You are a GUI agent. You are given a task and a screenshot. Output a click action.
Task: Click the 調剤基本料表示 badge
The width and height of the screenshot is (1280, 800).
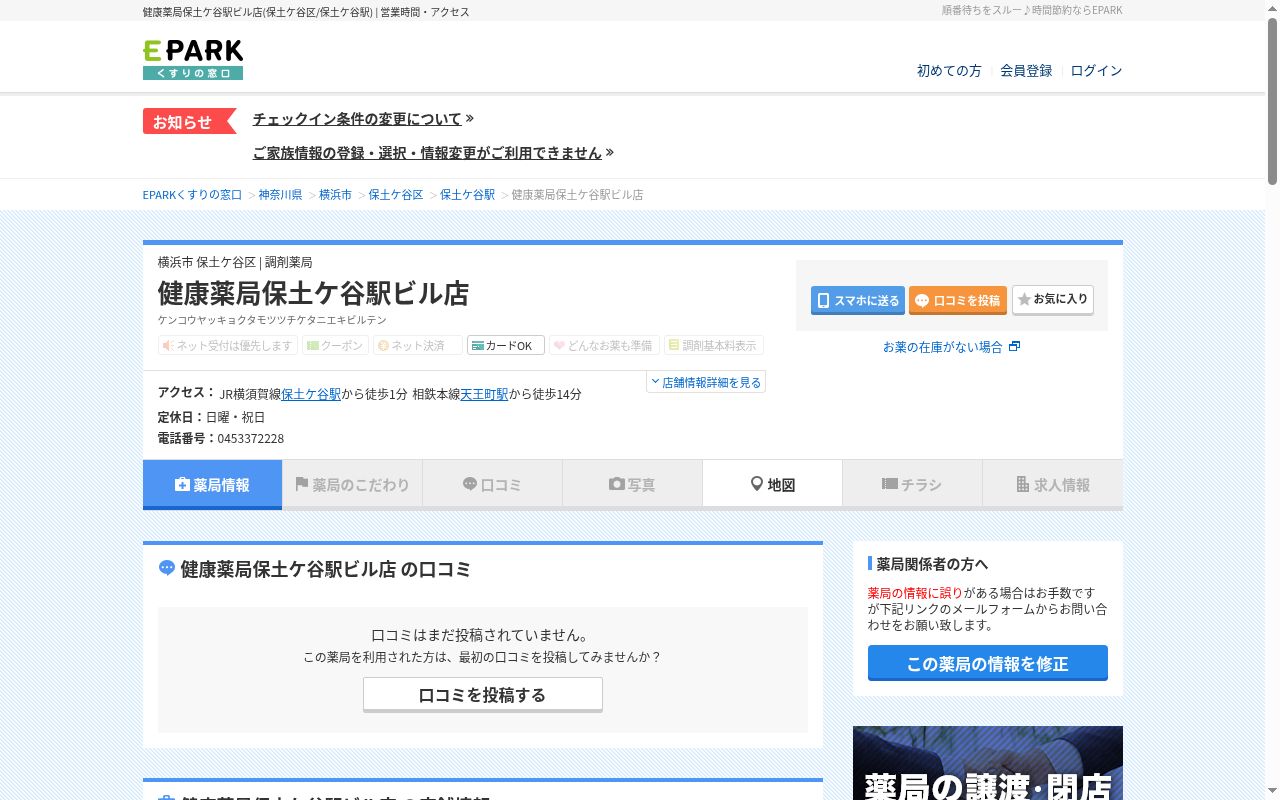click(x=714, y=345)
